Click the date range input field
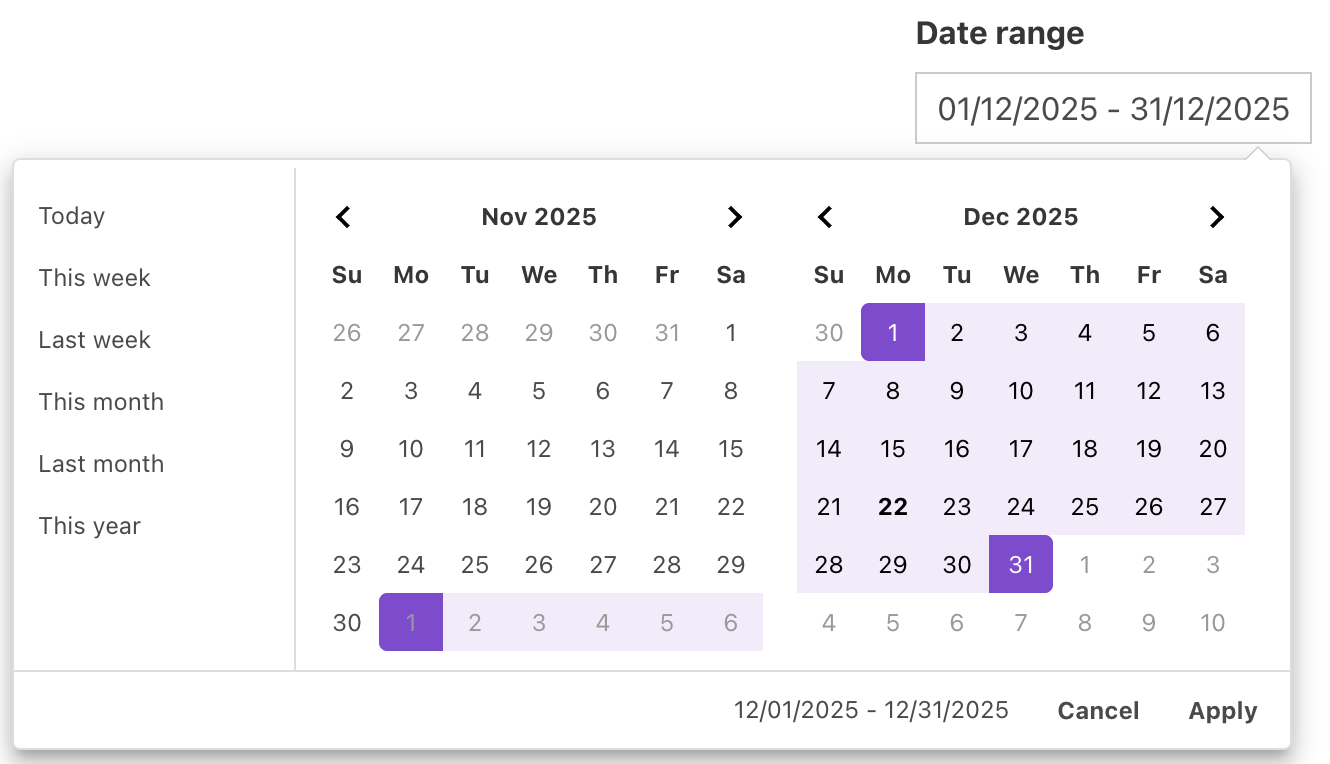Screen dimensions: 1330x764 pyautogui.click(x=1113, y=108)
